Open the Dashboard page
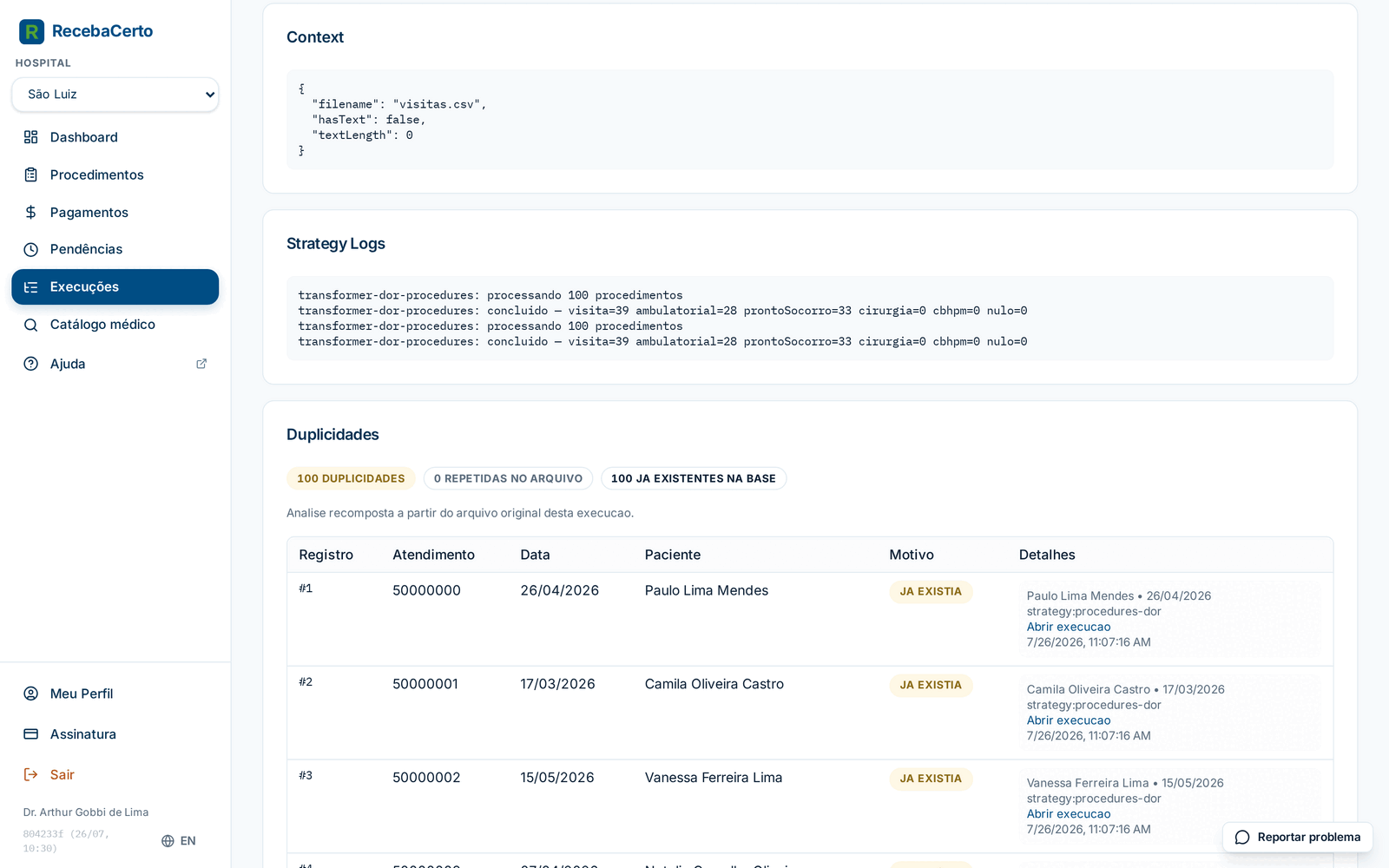1389x868 pixels. pyautogui.click(x=115, y=137)
